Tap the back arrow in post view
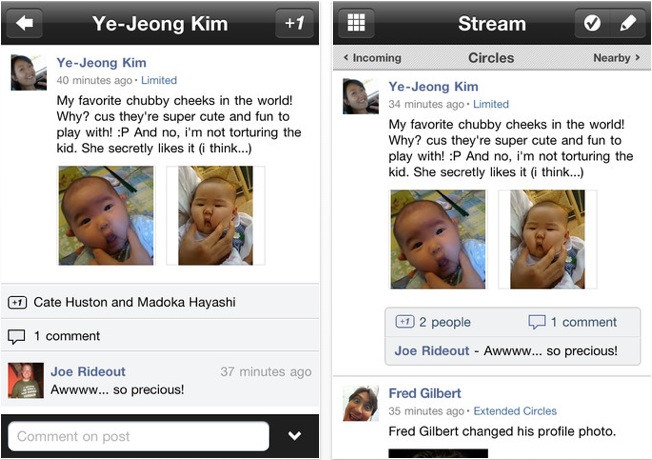This screenshot has width=652, height=460. [25, 23]
